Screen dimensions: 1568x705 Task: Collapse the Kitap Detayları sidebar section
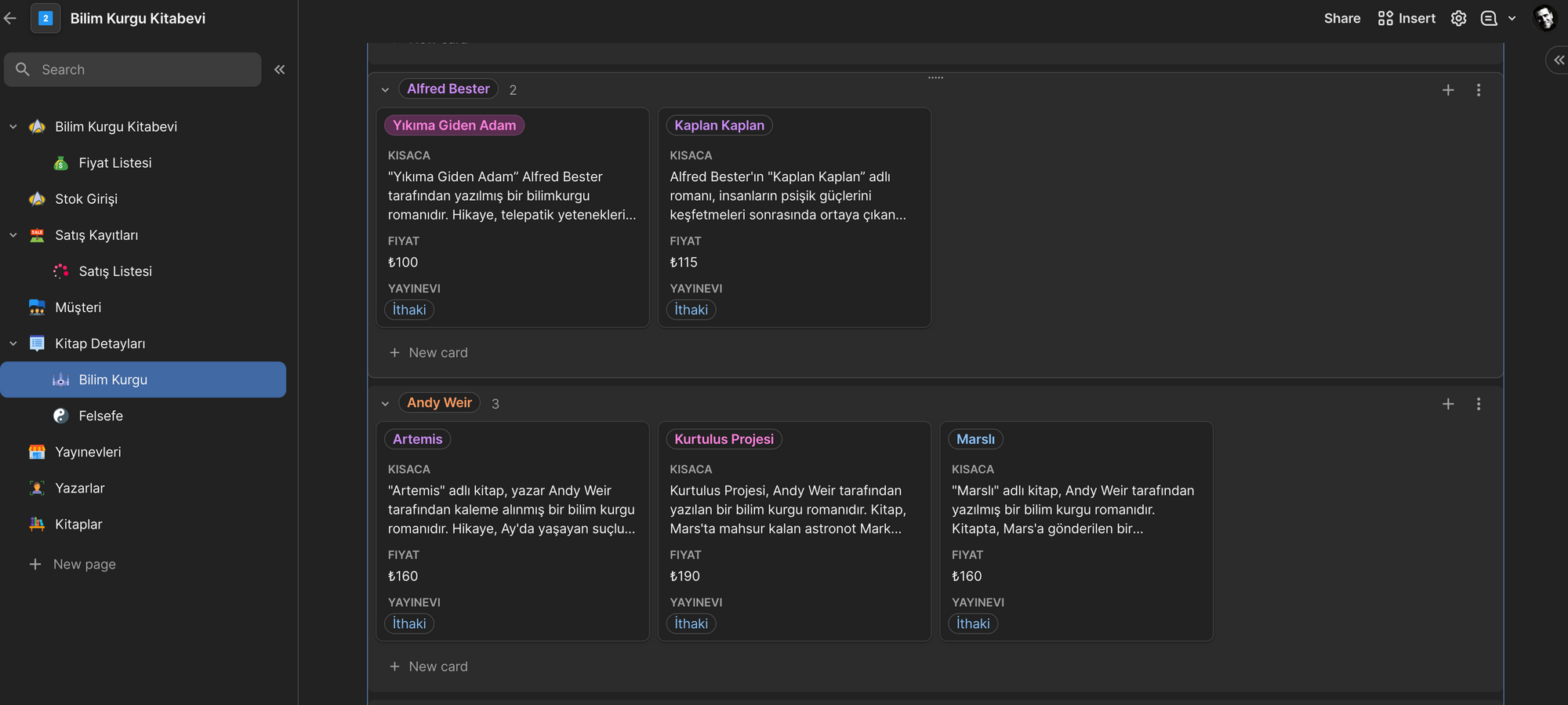(x=13, y=343)
